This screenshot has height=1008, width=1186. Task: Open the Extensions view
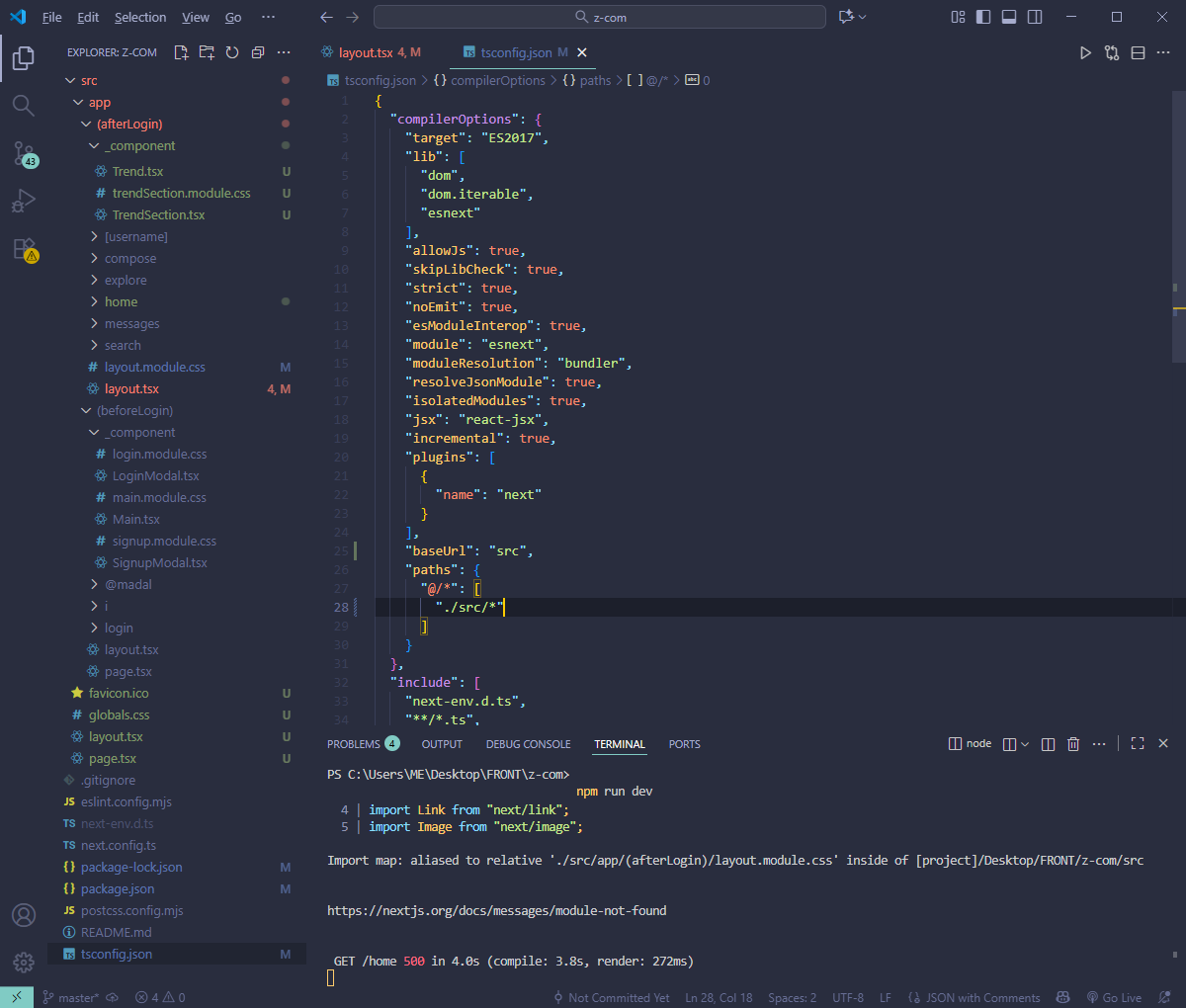pyautogui.click(x=24, y=249)
